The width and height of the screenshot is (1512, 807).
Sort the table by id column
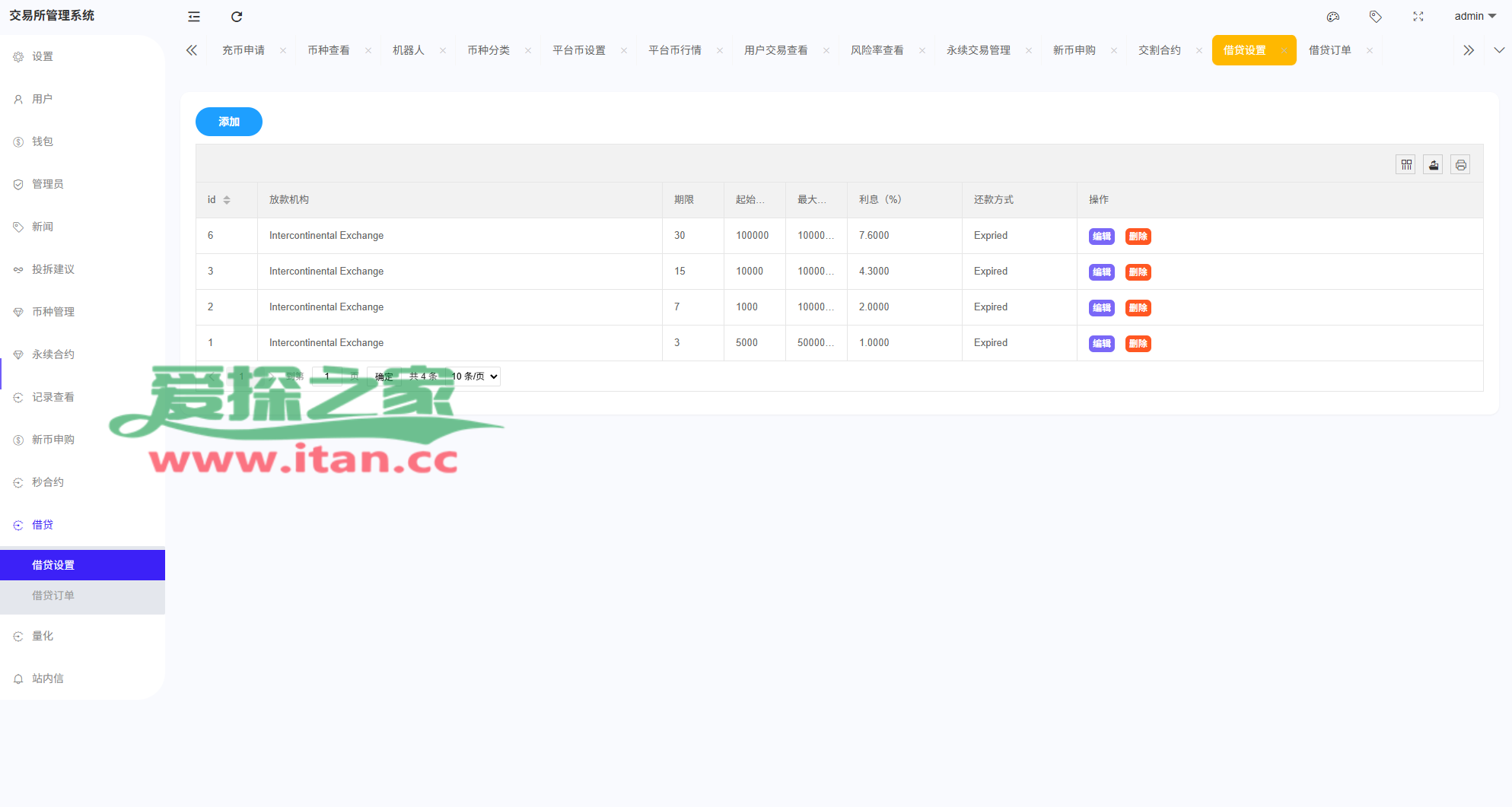click(227, 200)
